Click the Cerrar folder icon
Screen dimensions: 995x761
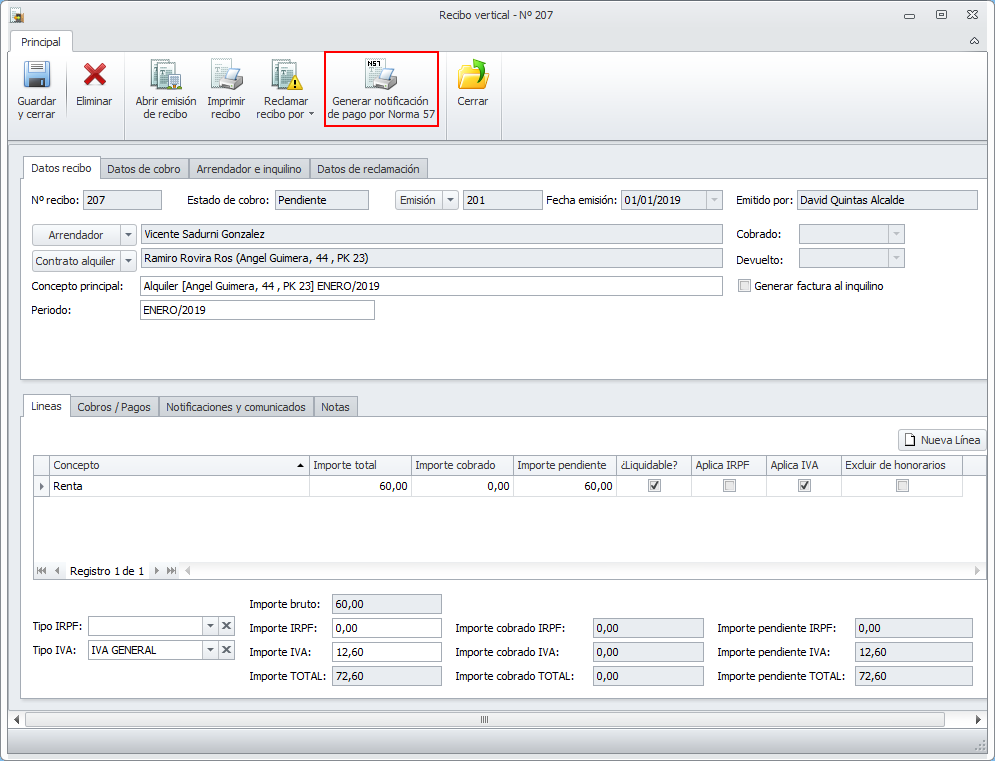pyautogui.click(x=472, y=76)
